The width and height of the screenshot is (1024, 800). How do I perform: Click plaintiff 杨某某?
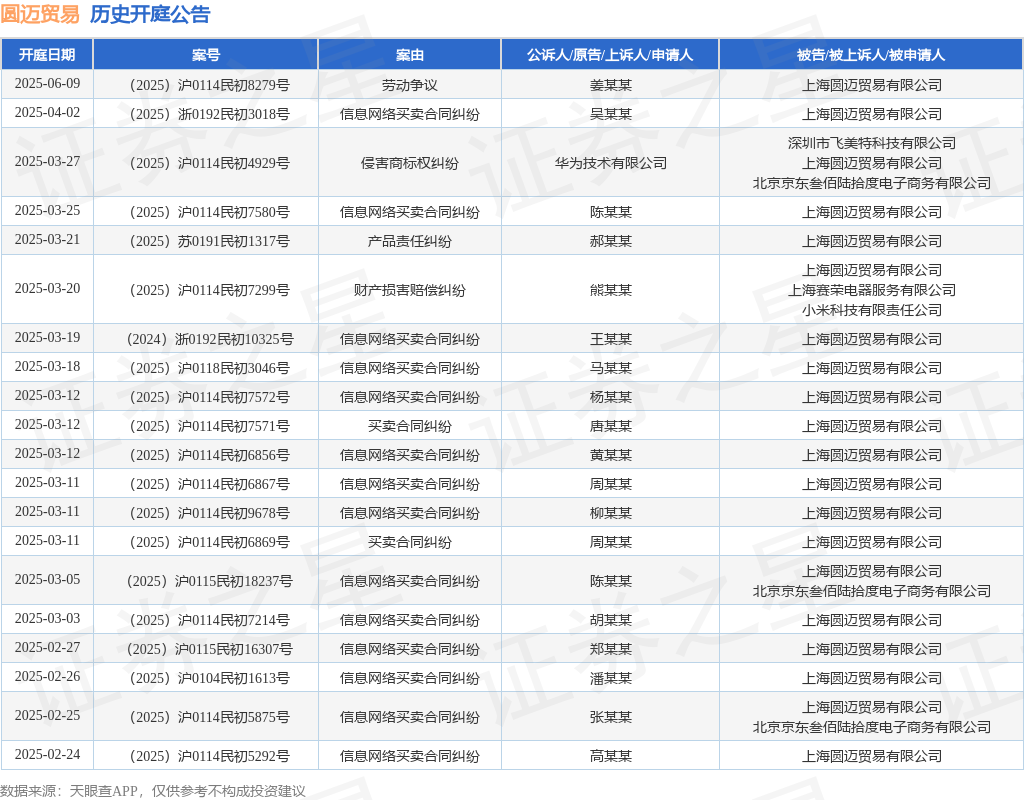pyautogui.click(x=611, y=397)
